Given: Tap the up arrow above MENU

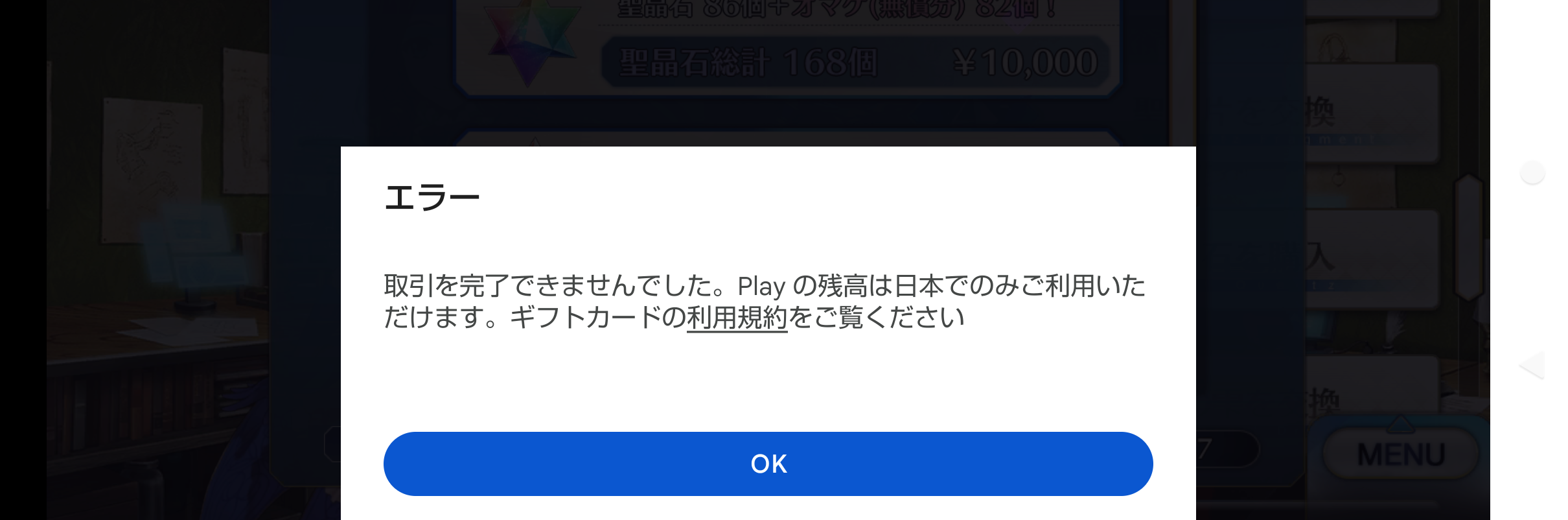Looking at the screenshot, I should [x=1401, y=425].
